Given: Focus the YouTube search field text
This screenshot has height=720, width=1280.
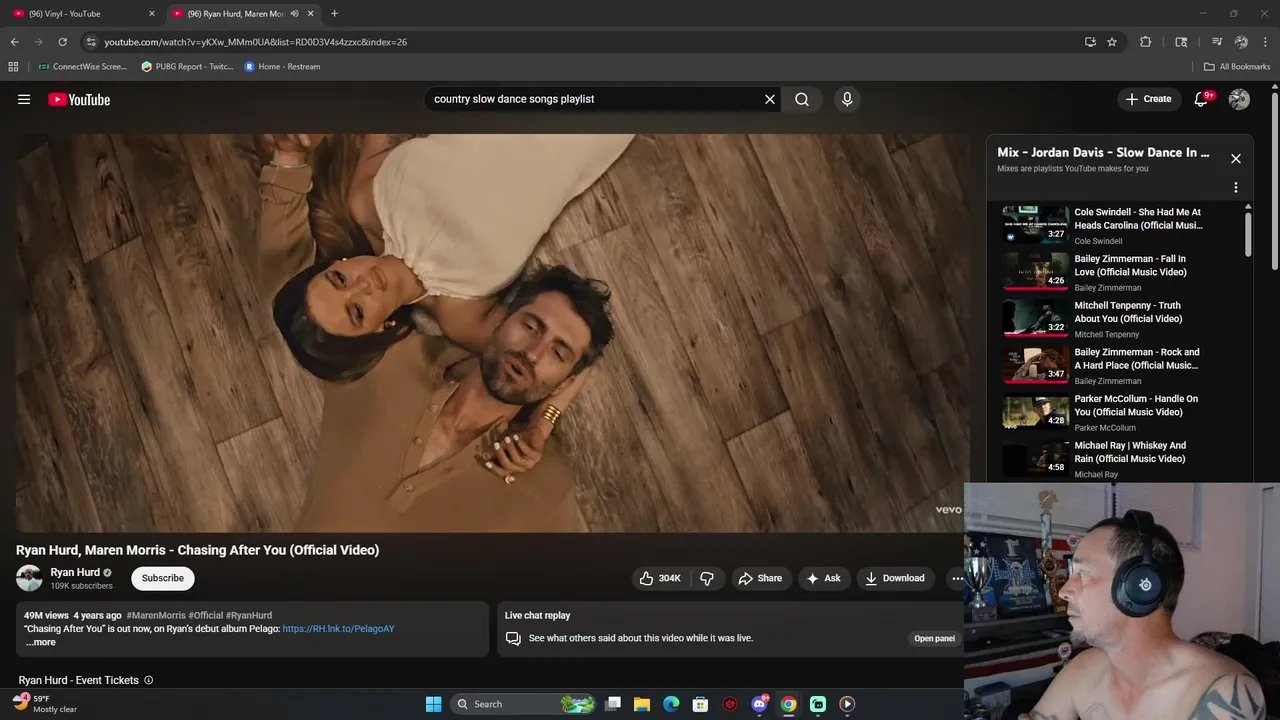Looking at the screenshot, I should [514, 99].
